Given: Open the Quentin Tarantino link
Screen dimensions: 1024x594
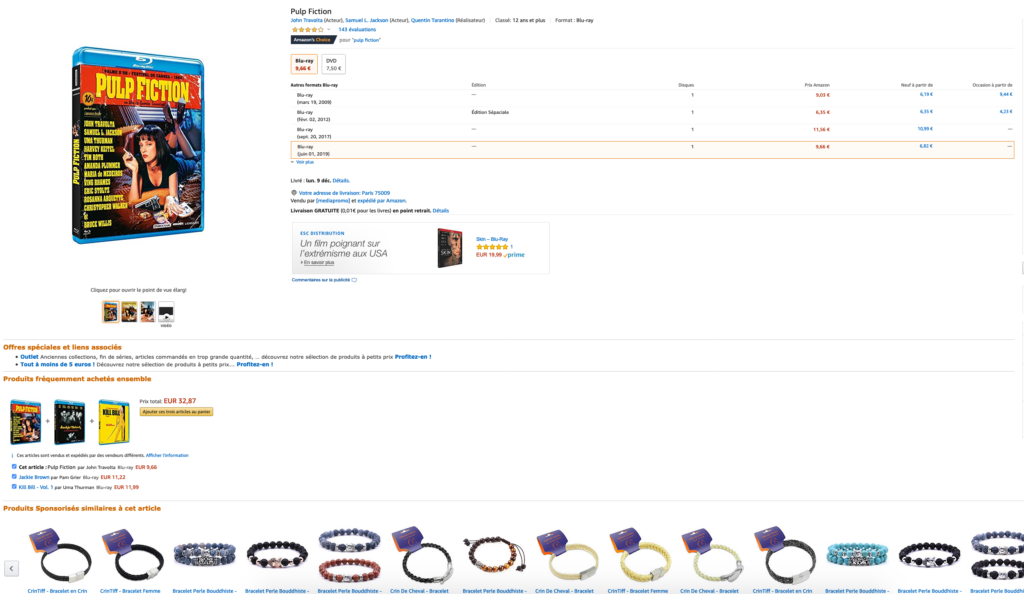Looking at the screenshot, I should (432, 20).
